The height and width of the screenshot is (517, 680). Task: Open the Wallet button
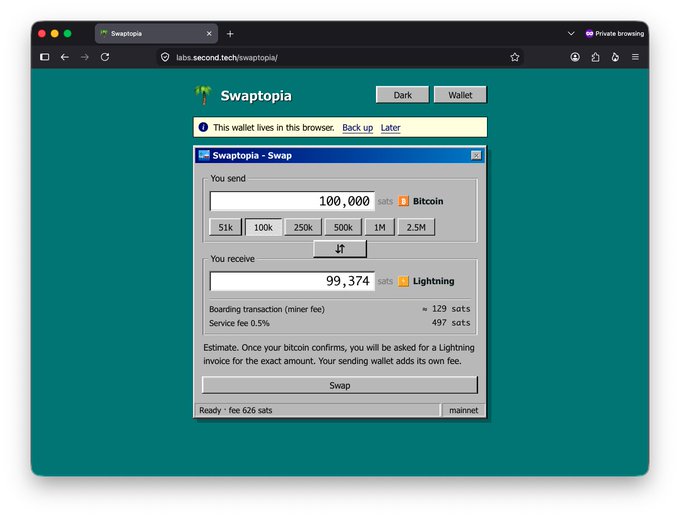point(460,95)
